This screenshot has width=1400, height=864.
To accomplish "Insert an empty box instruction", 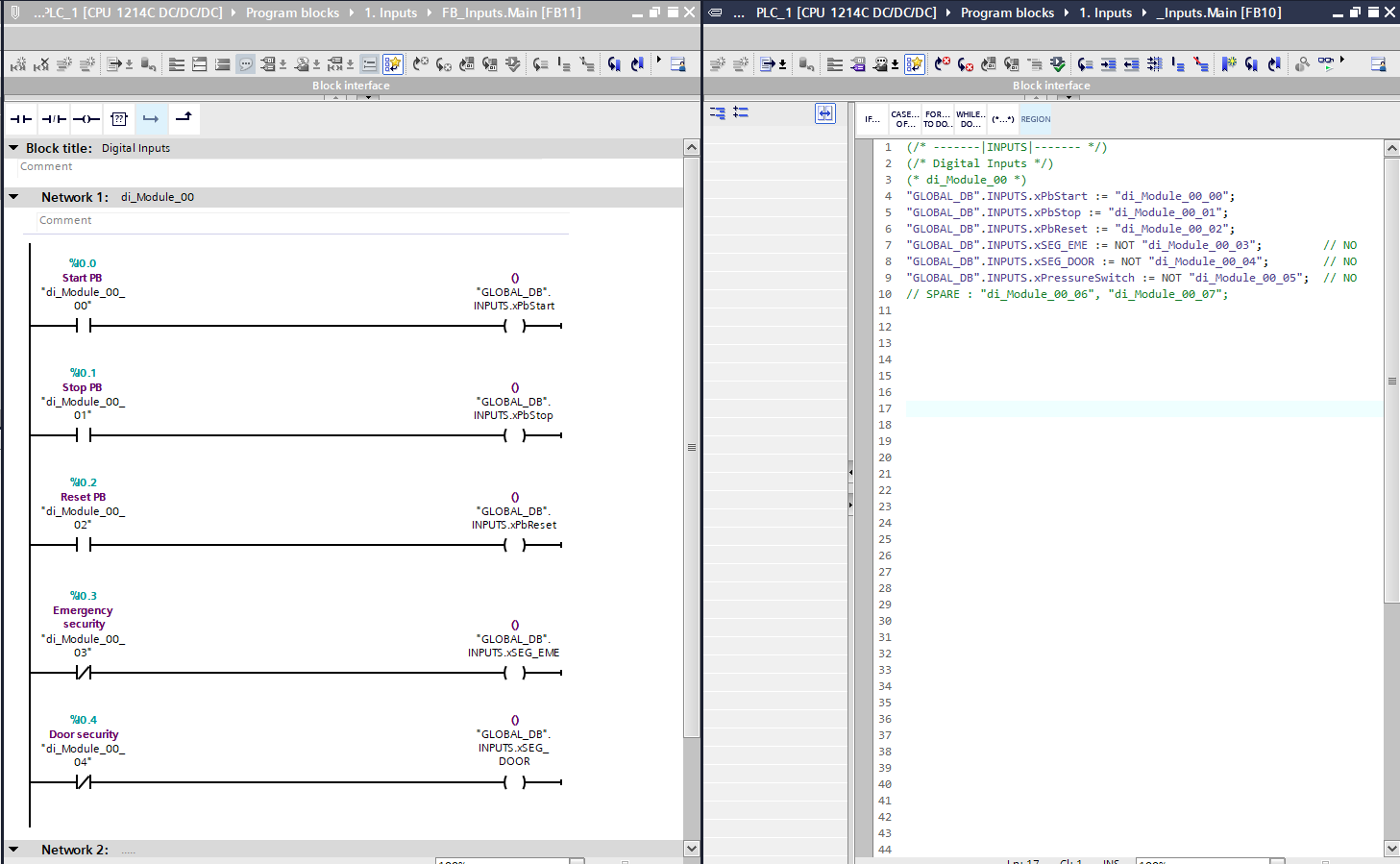I will [x=119, y=119].
